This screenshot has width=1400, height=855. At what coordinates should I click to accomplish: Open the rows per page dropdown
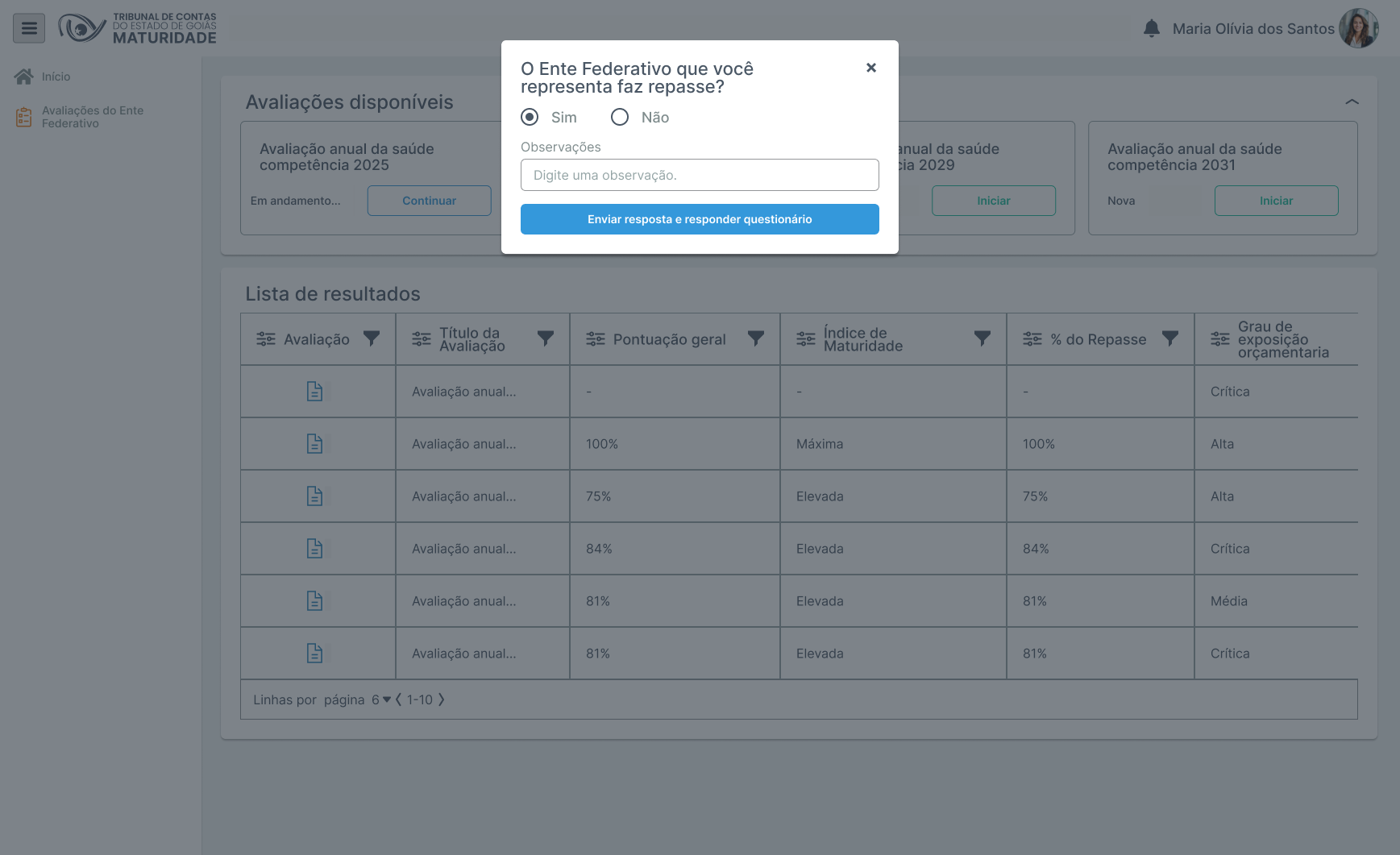click(x=381, y=699)
